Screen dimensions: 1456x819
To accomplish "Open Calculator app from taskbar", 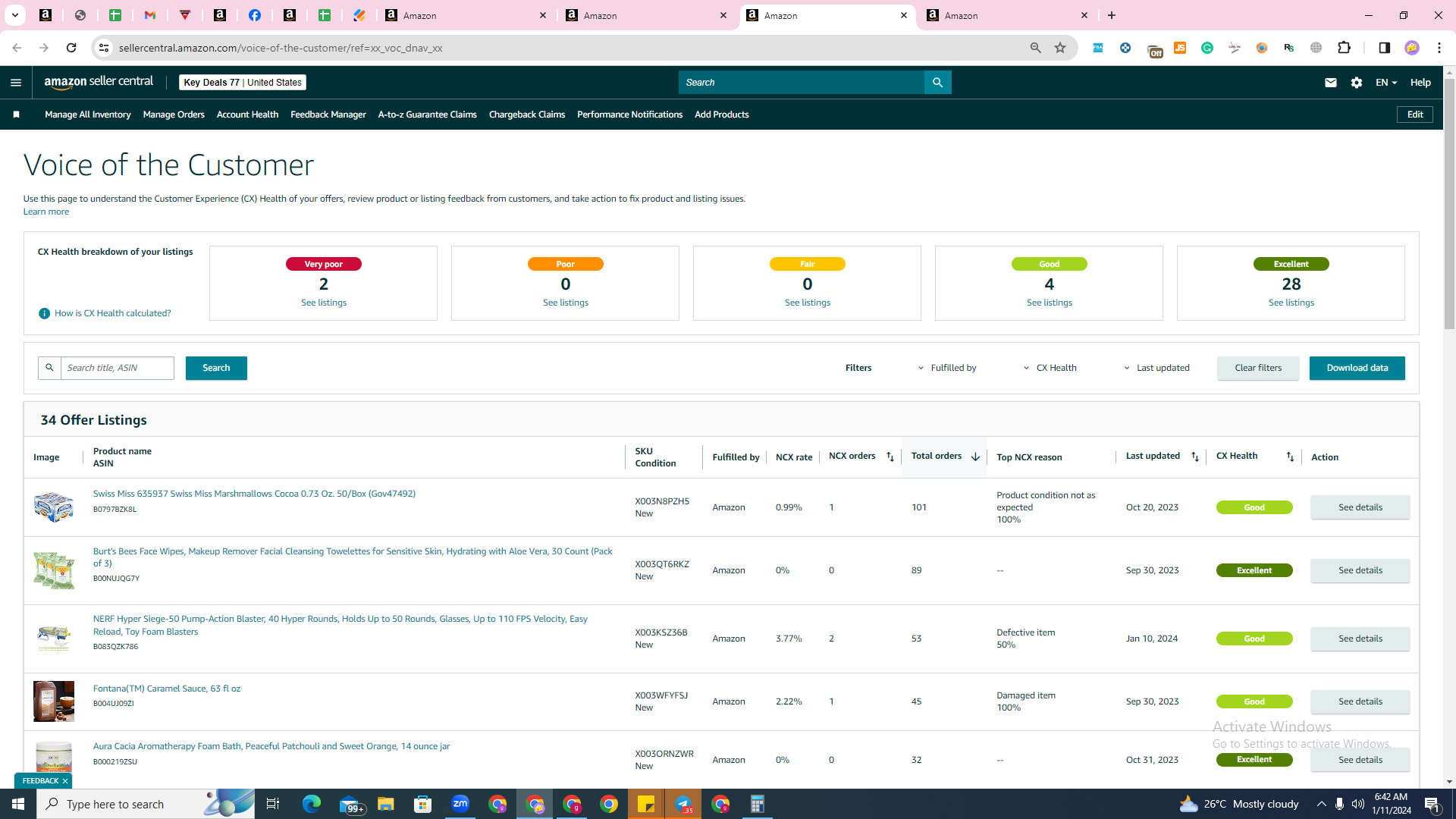I will pyautogui.click(x=758, y=804).
